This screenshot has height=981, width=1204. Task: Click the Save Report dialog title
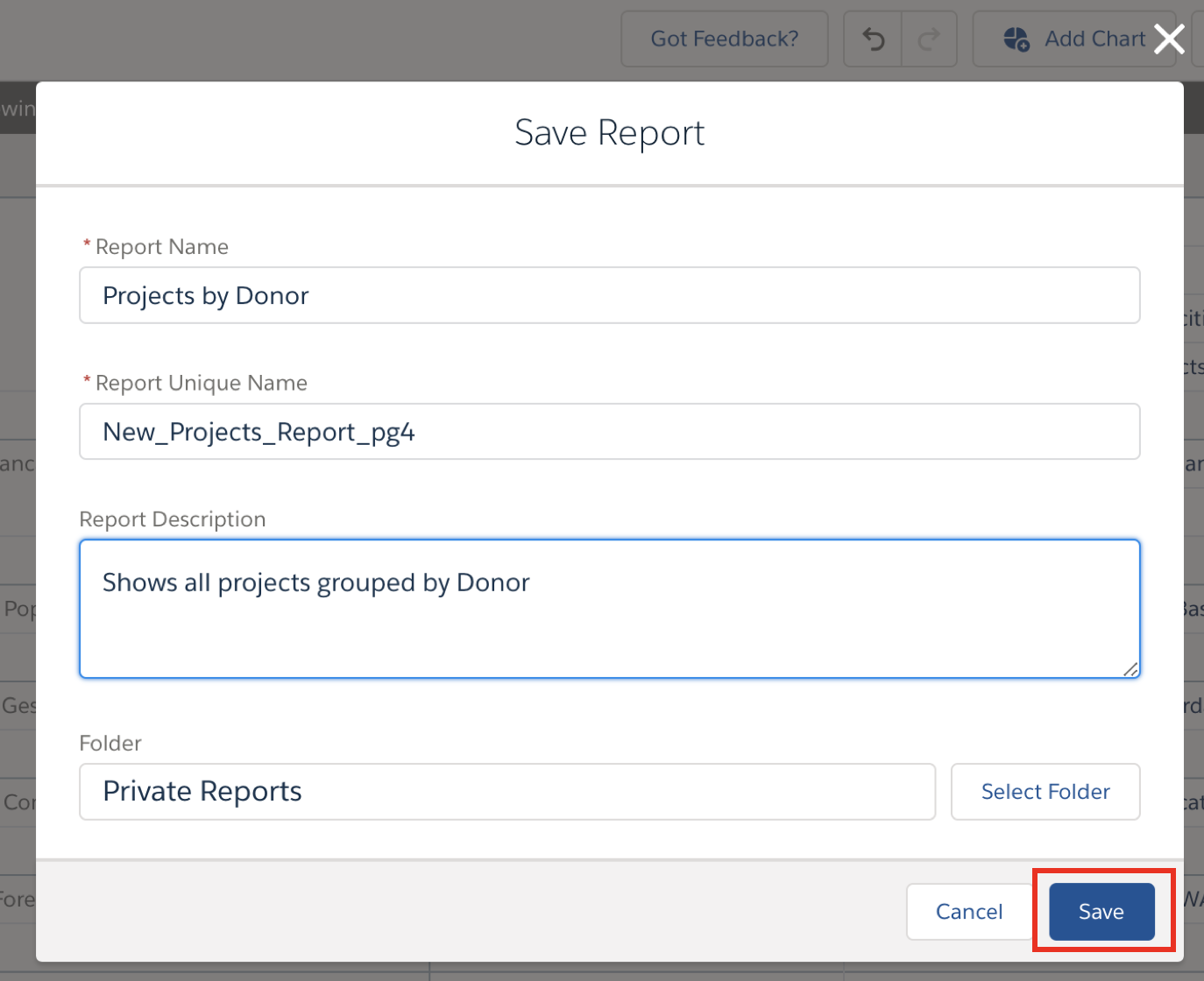610,133
